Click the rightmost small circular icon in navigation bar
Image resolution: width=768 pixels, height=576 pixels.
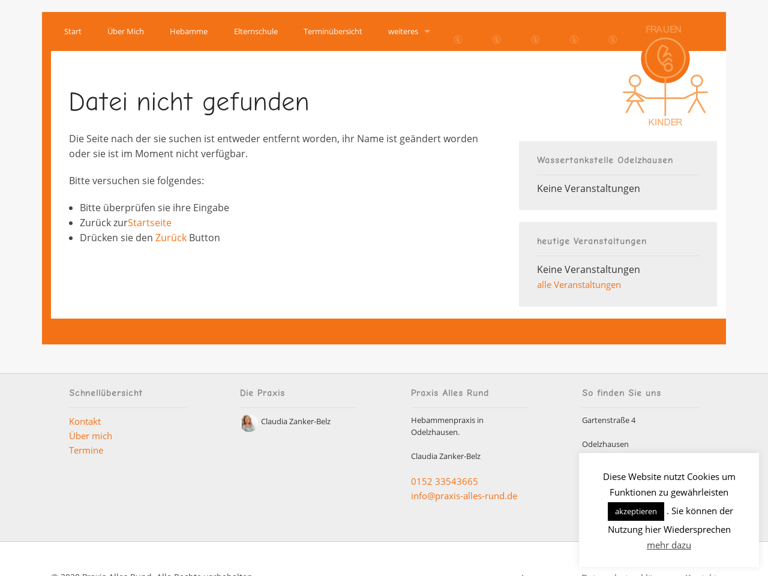point(613,40)
